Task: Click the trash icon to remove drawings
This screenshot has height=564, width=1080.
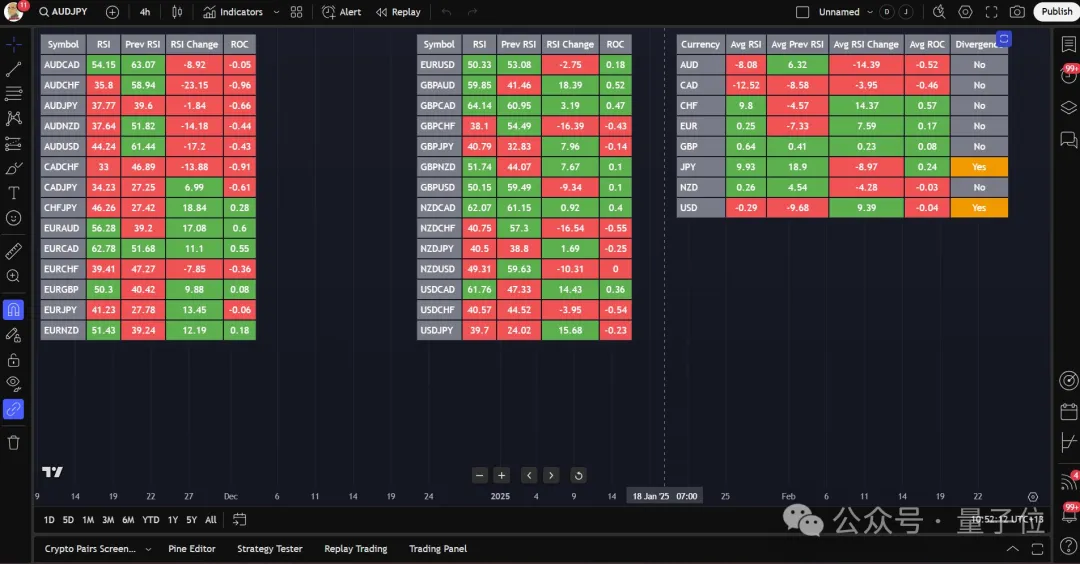Action: 14,442
